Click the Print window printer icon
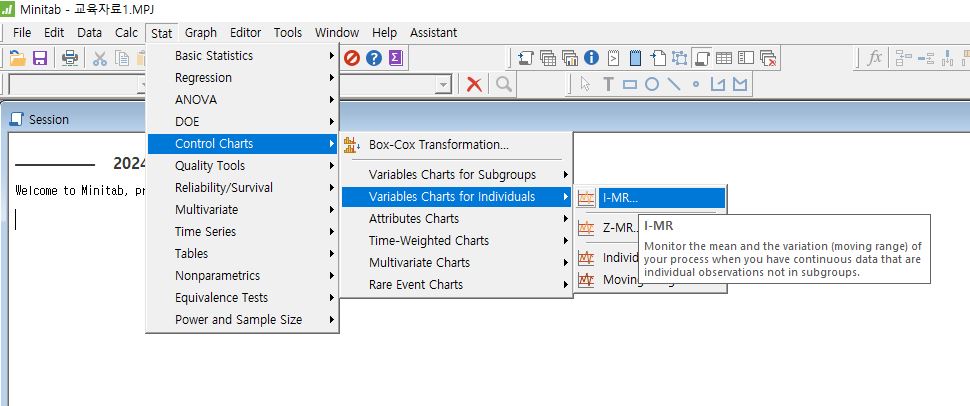970x406 pixels. tap(70, 58)
